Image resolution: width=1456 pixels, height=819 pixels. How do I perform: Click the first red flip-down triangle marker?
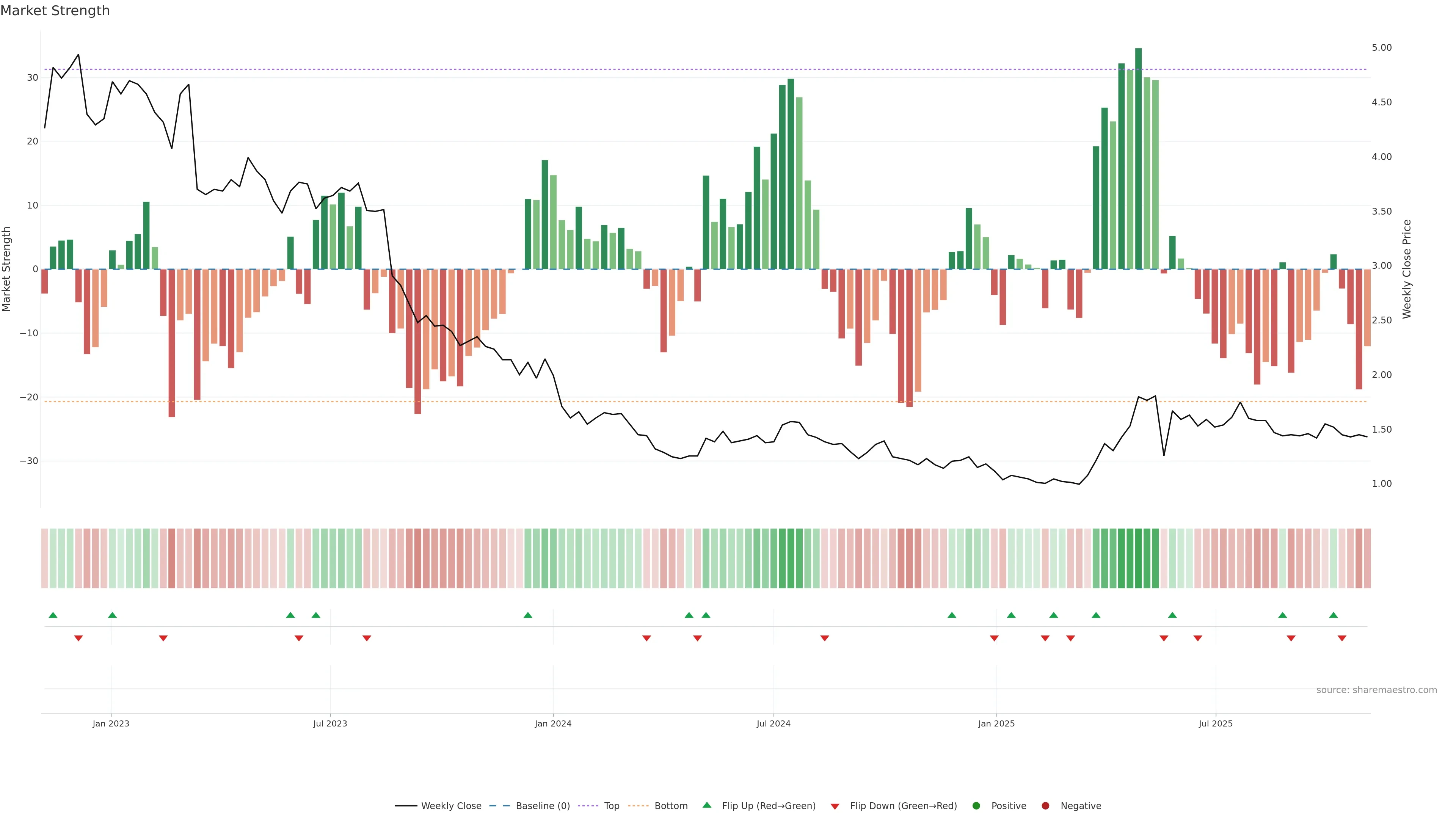(x=78, y=638)
